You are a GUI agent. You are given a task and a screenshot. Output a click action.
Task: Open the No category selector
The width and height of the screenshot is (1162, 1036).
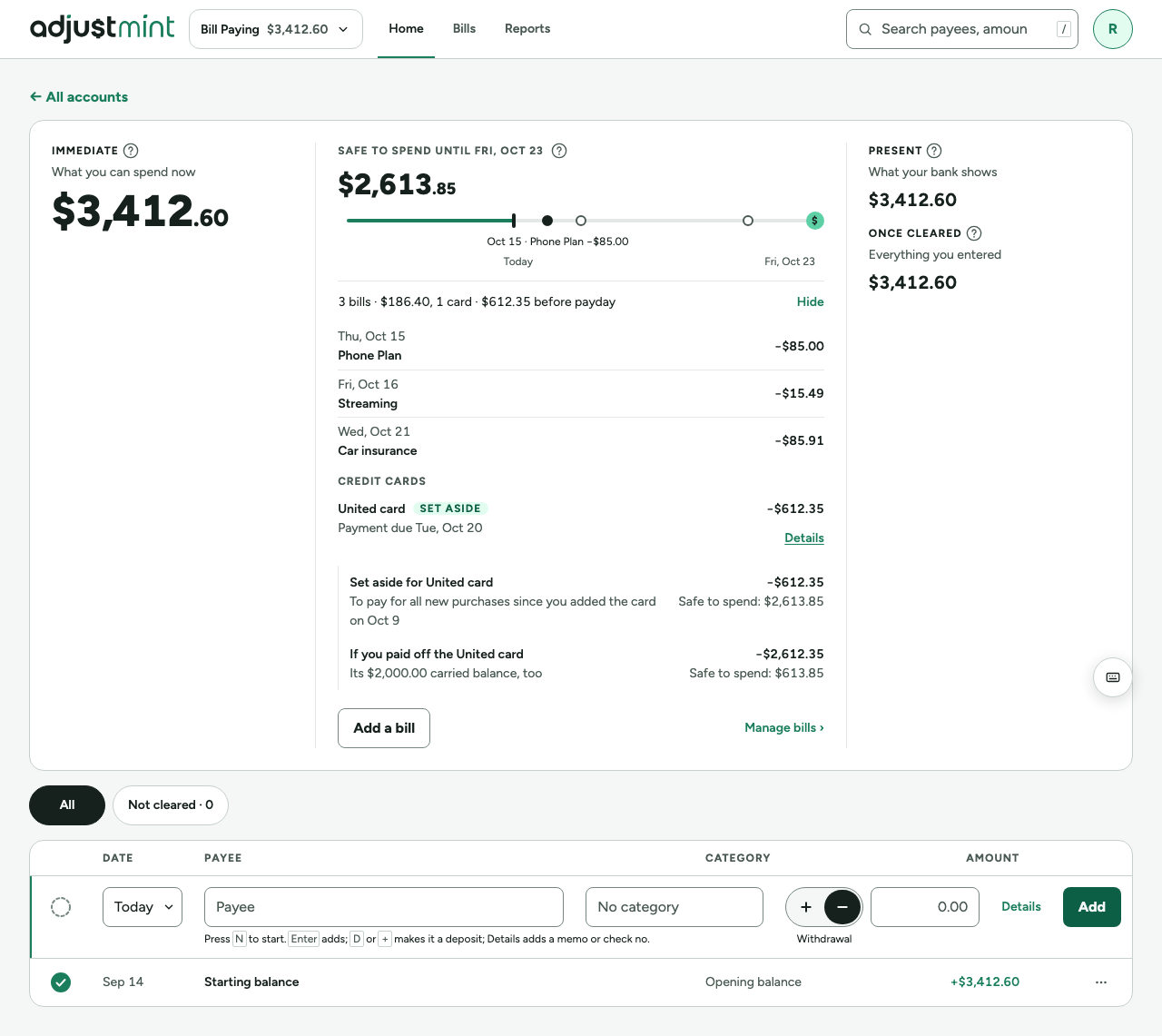click(x=675, y=907)
